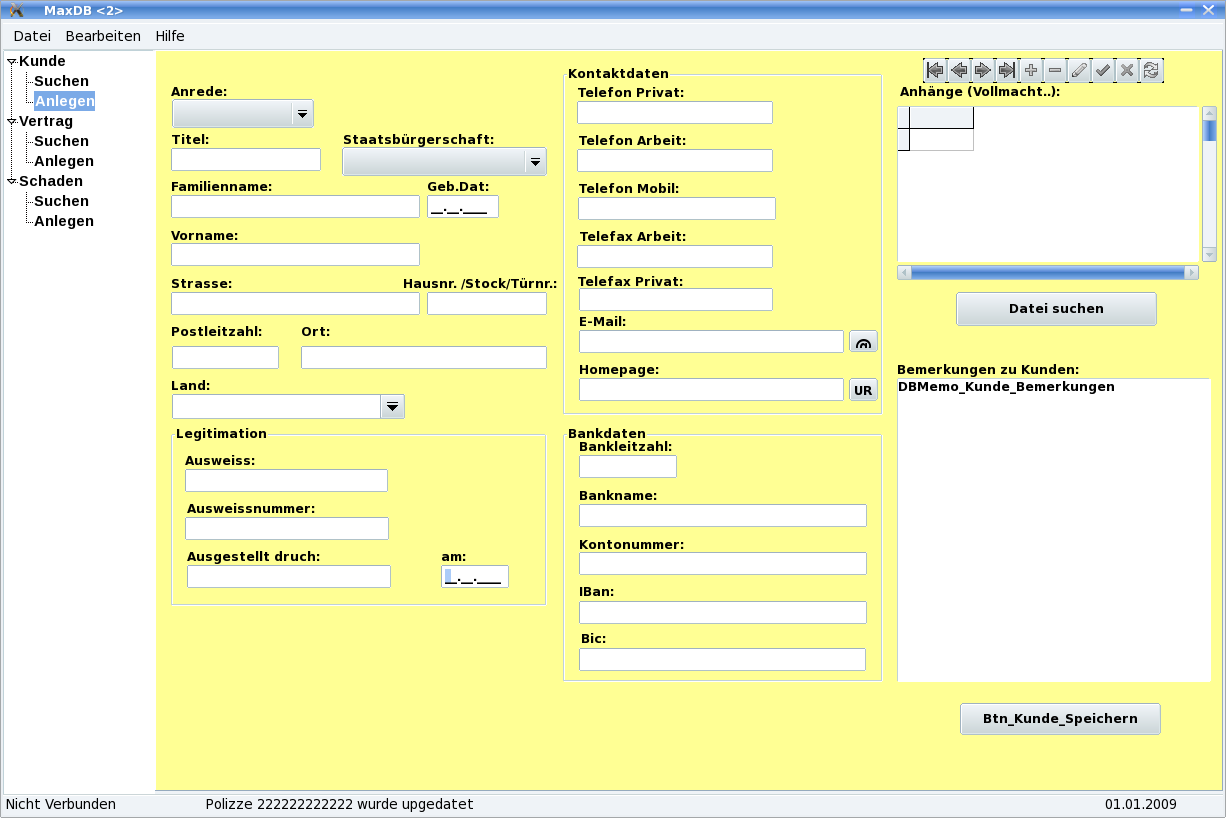Focus the Familienname input field
Viewport: 1226px width, 818px height.
295,207
